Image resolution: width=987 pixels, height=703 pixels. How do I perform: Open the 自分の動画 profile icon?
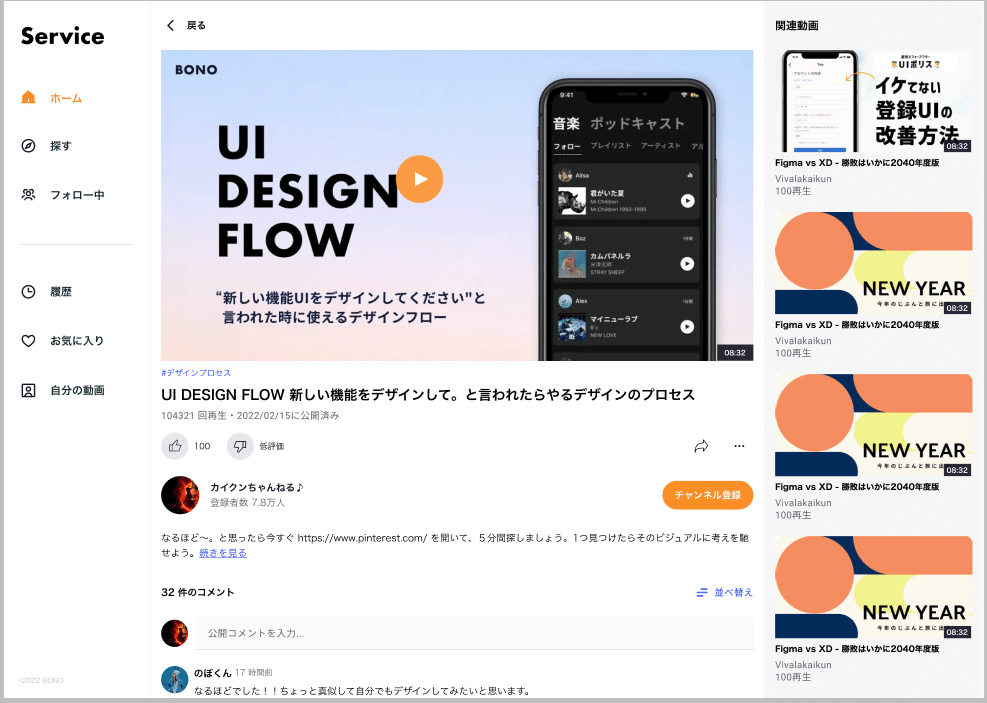click(x=28, y=390)
